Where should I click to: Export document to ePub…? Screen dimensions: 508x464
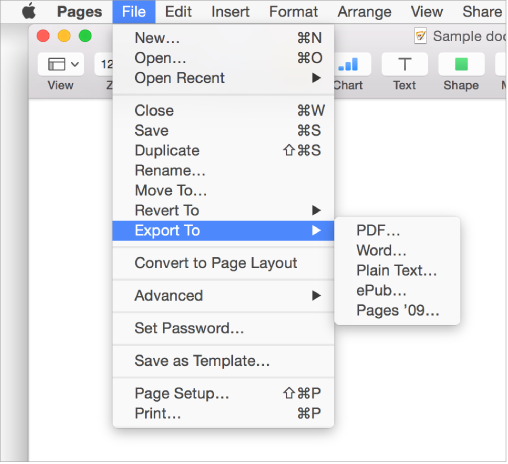tap(397, 290)
